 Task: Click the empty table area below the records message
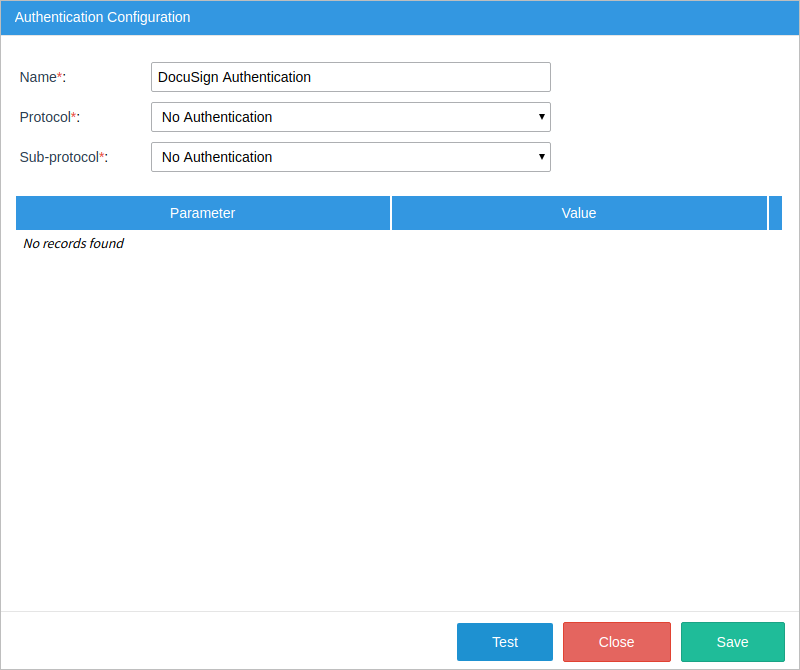pos(400,420)
